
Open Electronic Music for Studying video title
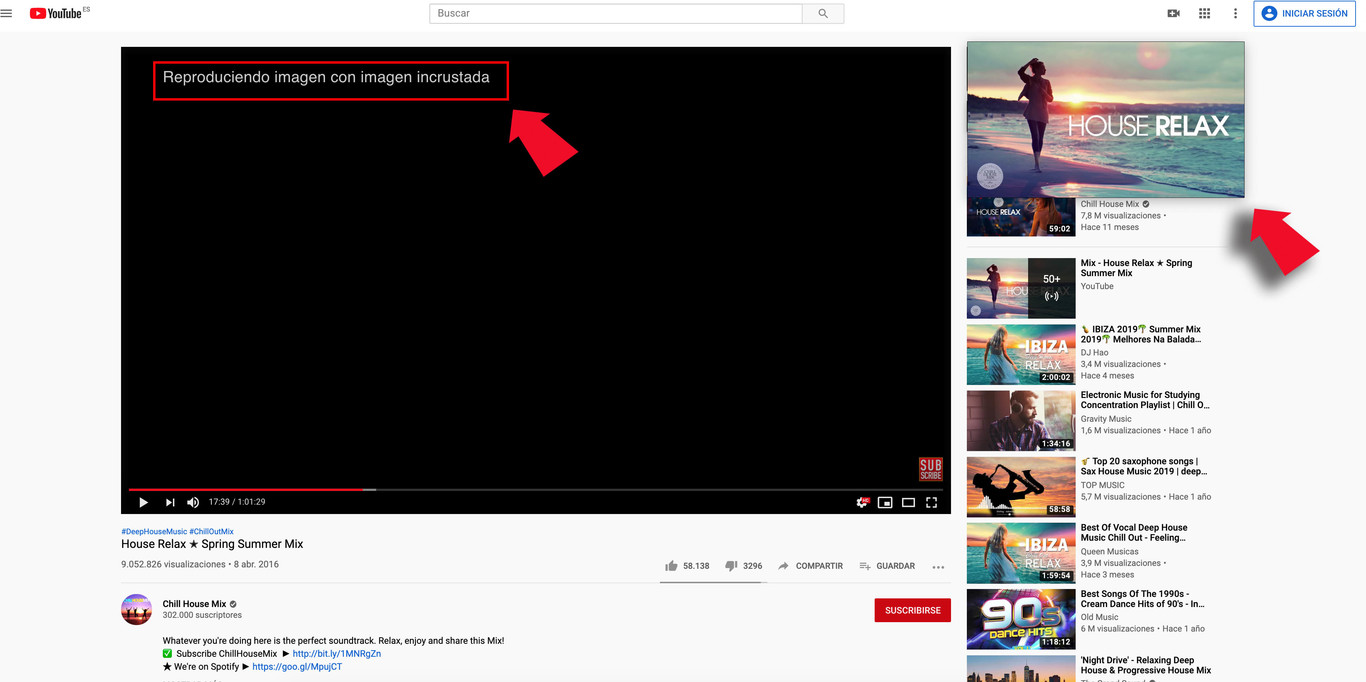1145,400
